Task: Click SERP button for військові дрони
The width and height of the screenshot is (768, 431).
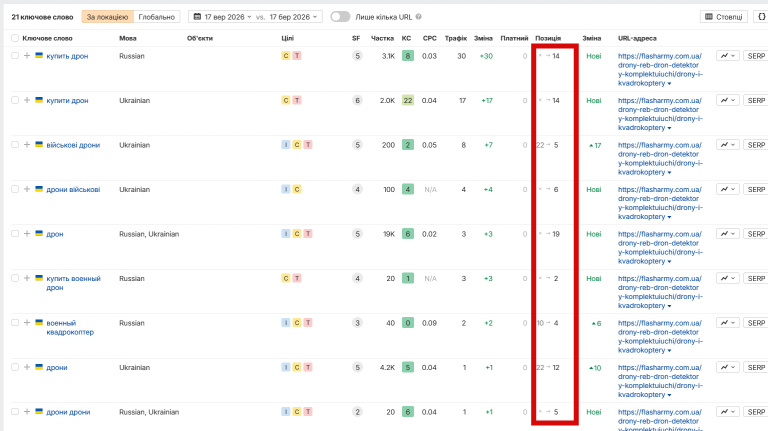Action: 756,145
